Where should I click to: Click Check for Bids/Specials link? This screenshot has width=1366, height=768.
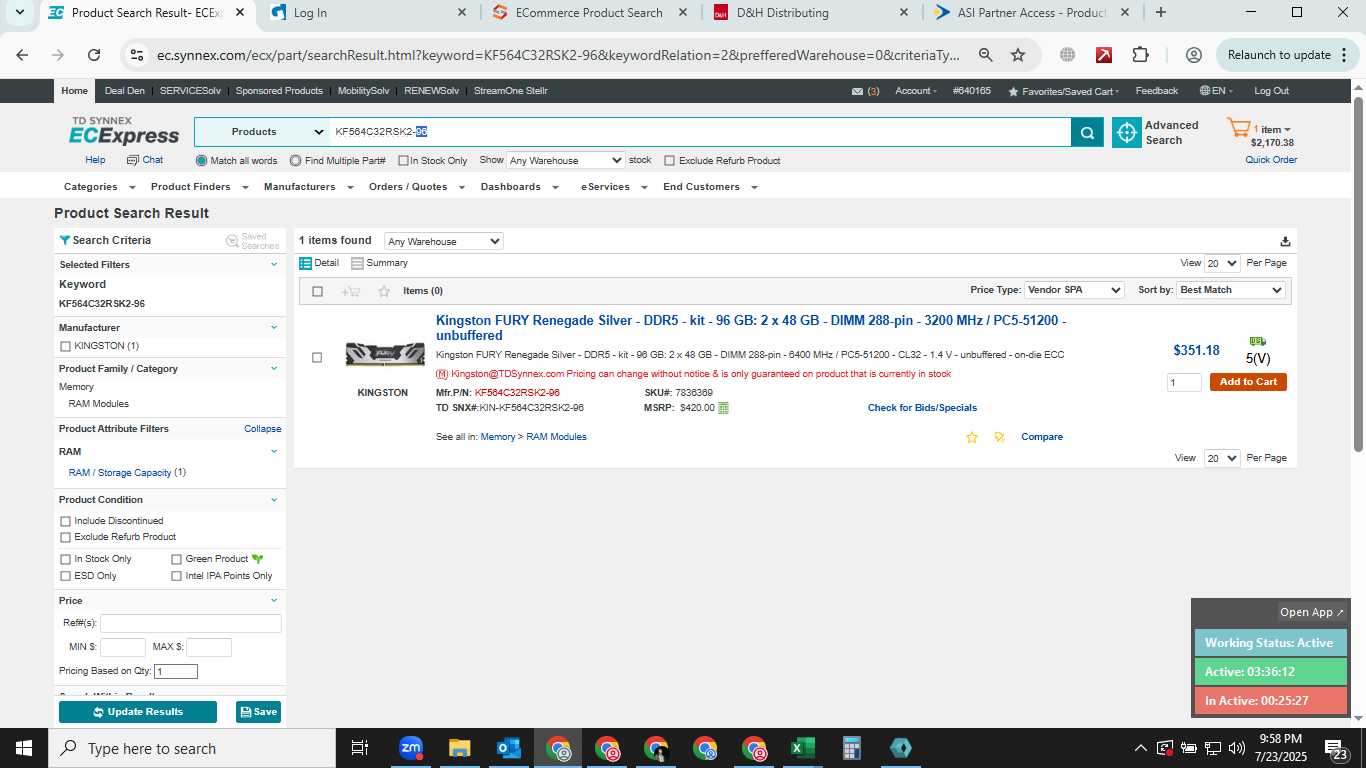click(922, 408)
